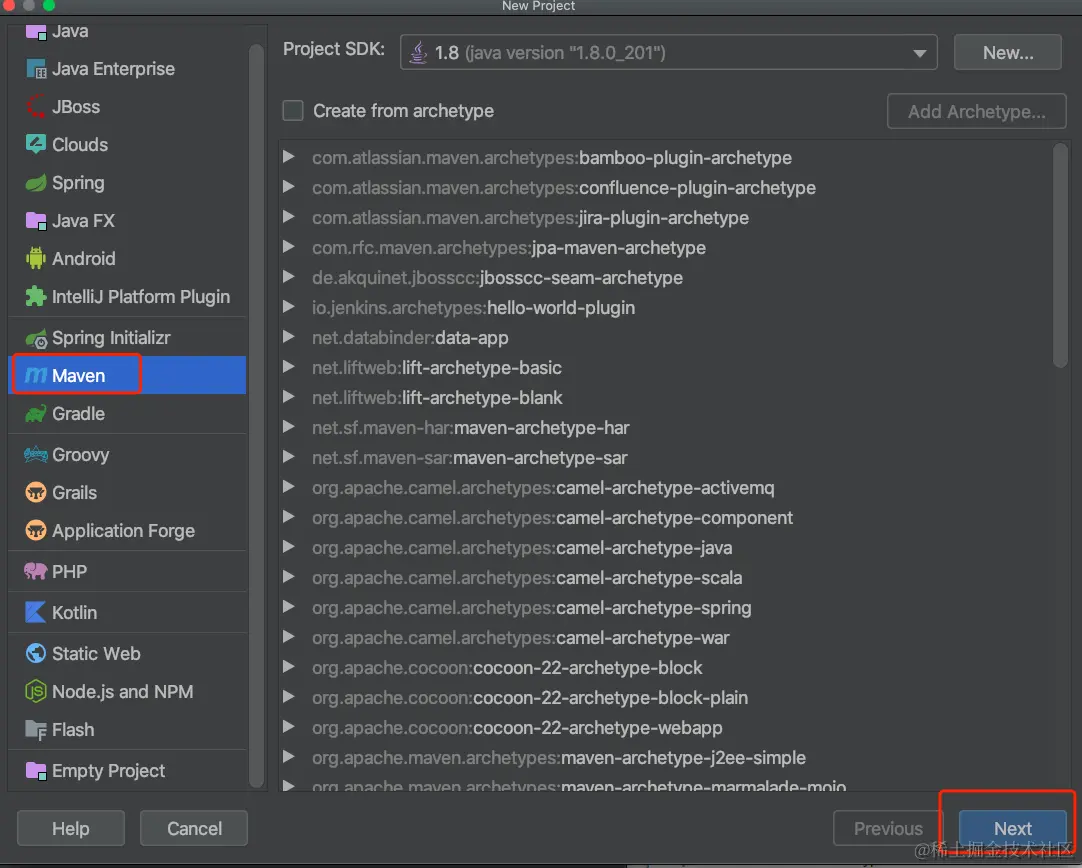Screen dimensions: 1082x868
Task: Click the New... SDK button
Action: [1007, 52]
